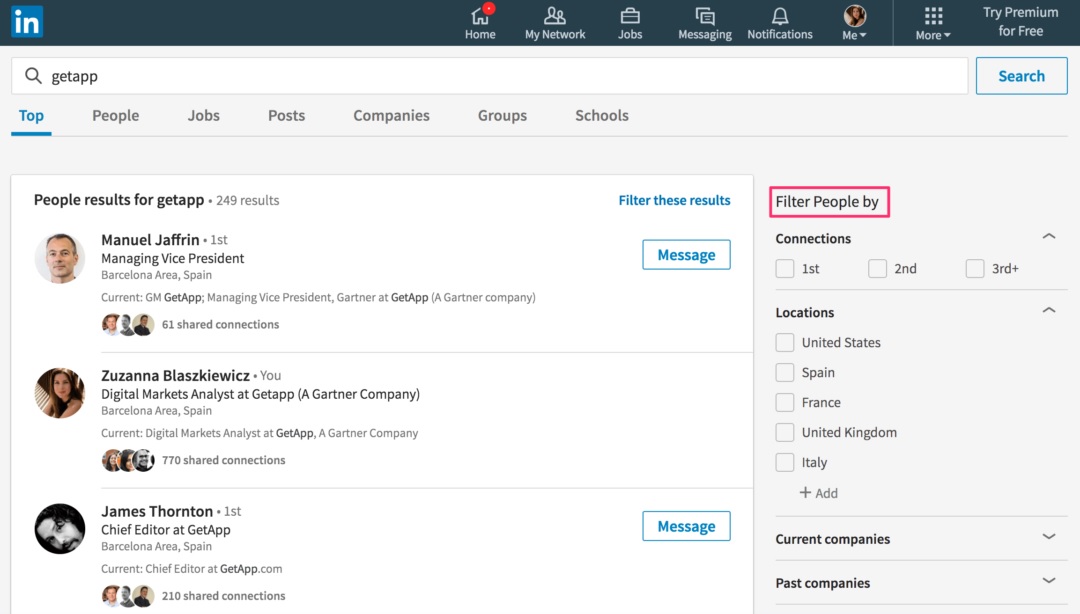The image size is (1080, 614).
Task: Enable the France location filter
Action: (x=785, y=402)
